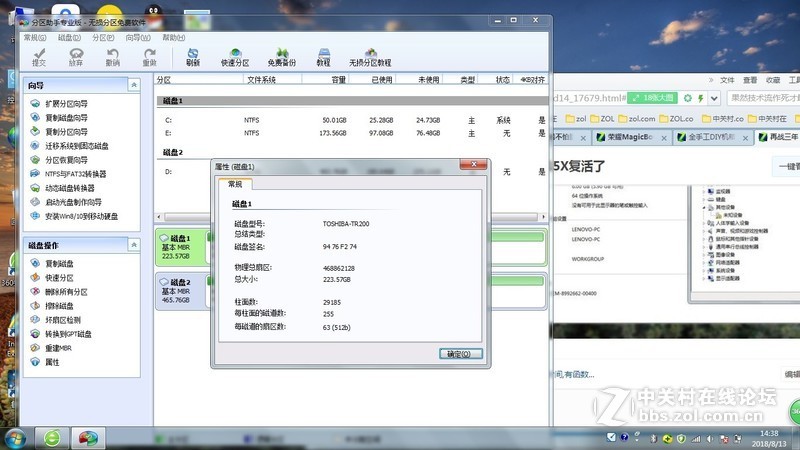Collapse the 向导 panel
The image size is (800, 450).
(x=134, y=85)
